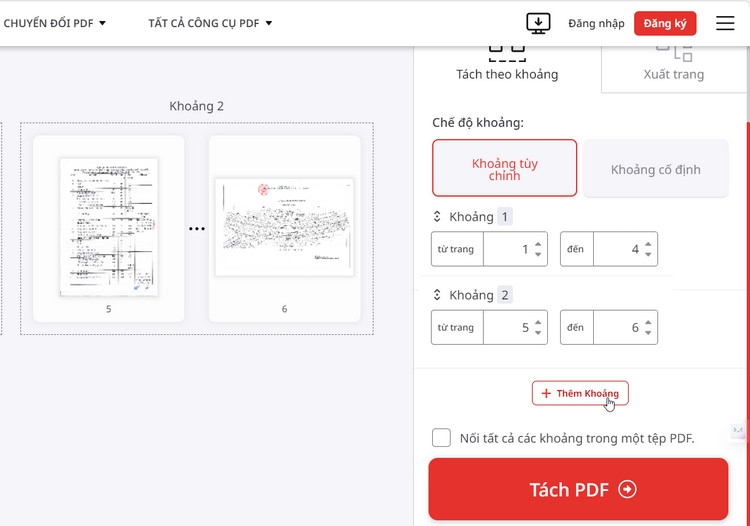
Task: Switch to 'Xuất trang' tab
Action: coord(673,69)
